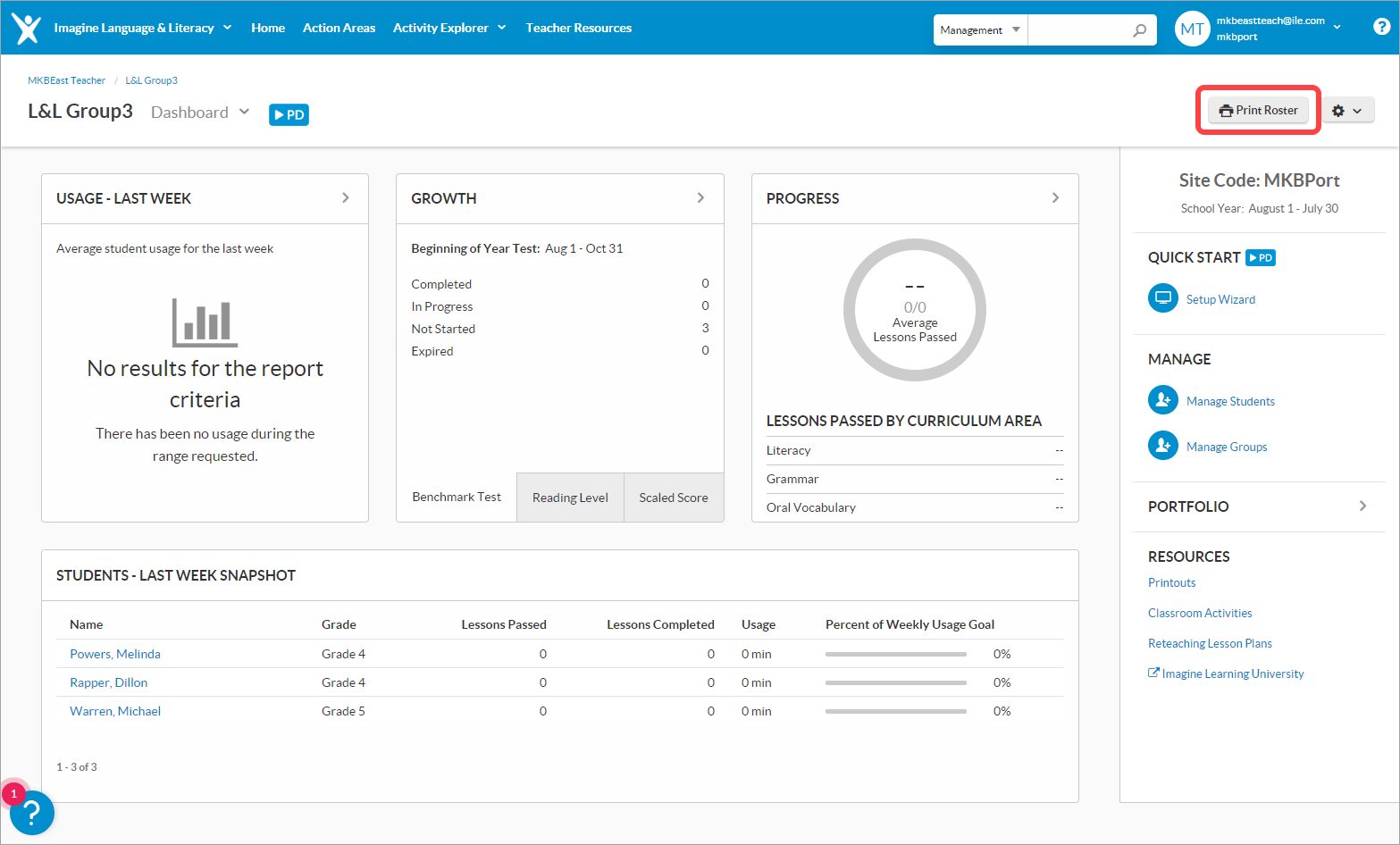Open help via top-right question mark
The image size is (1400, 845).
[1381, 27]
